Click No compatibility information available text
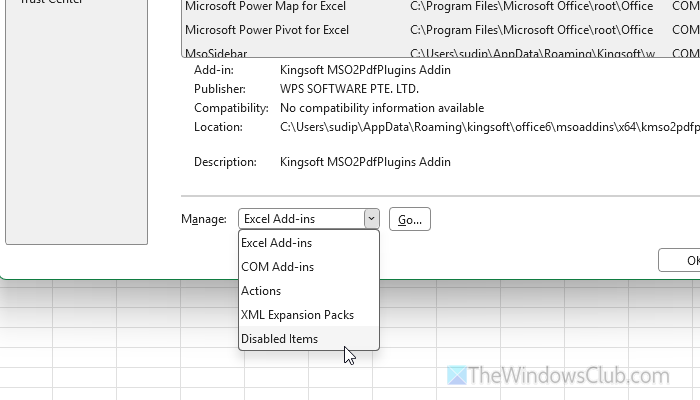The height and width of the screenshot is (400, 700). [382, 108]
